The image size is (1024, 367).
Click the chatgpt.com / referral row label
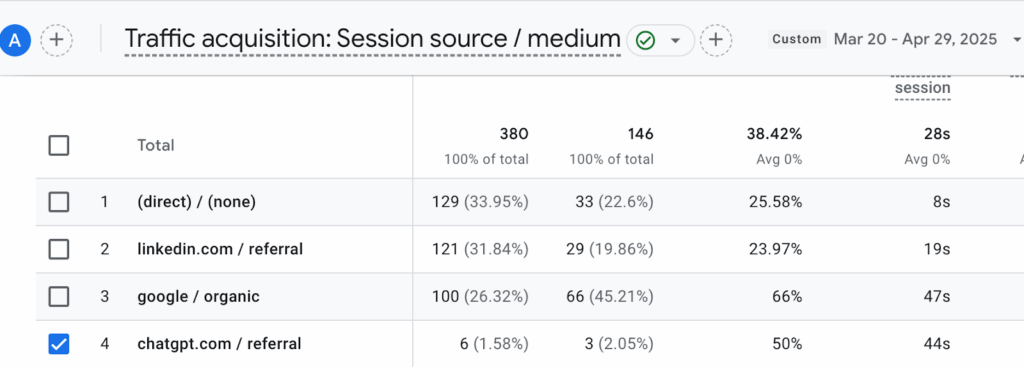pos(219,343)
